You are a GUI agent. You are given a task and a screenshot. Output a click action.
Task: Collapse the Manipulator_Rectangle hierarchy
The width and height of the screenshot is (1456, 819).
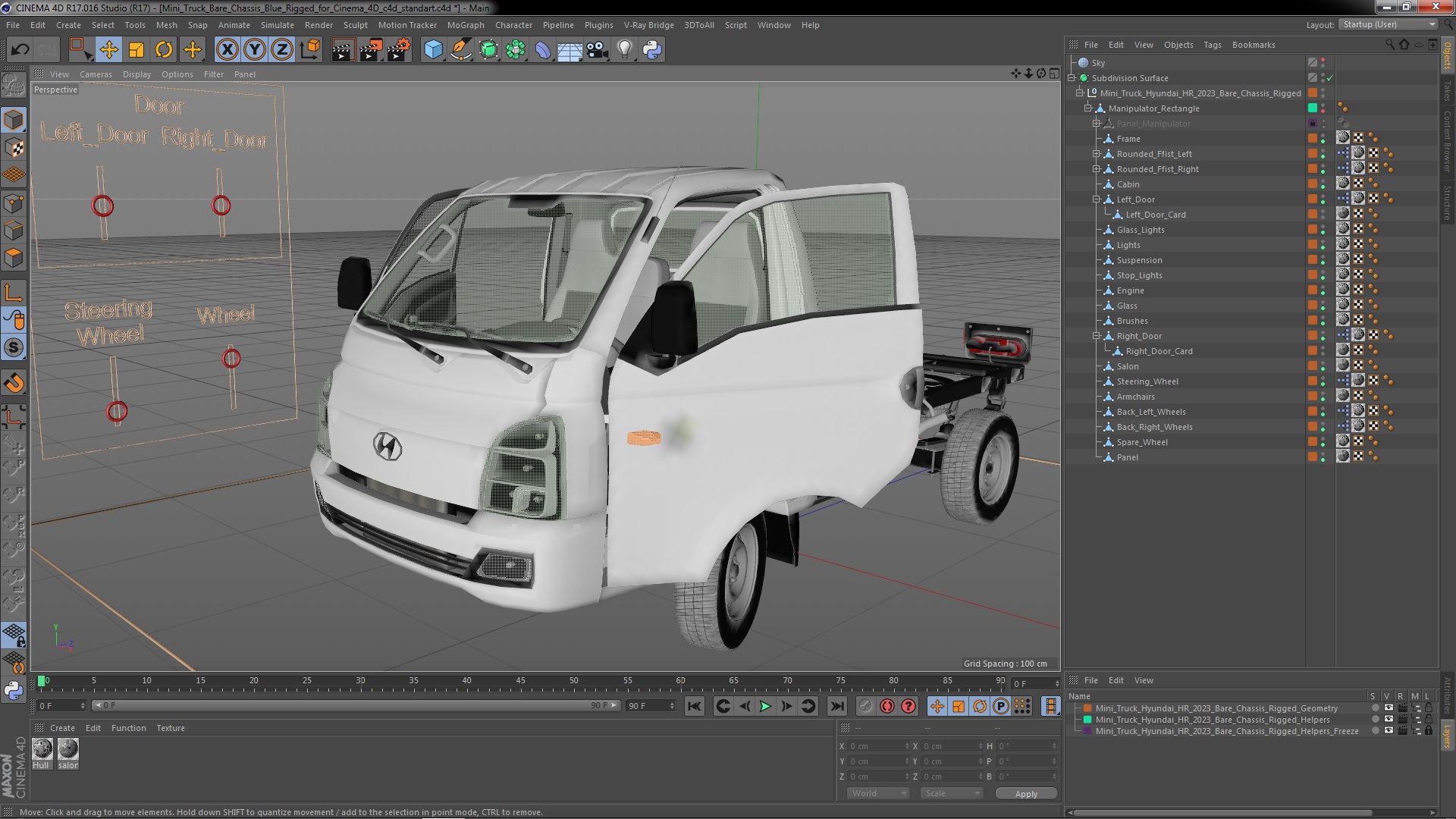tap(1087, 108)
